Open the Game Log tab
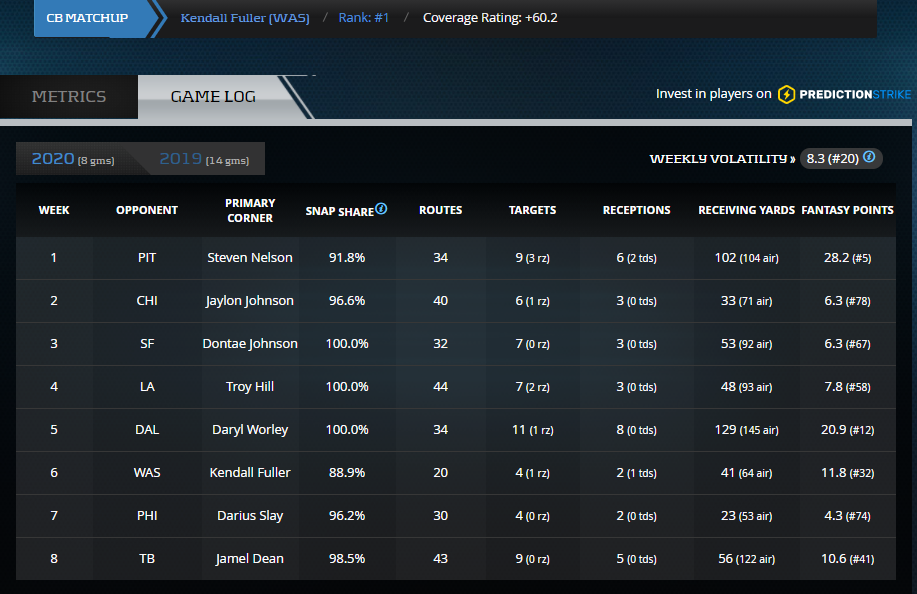This screenshot has width=917, height=594. click(x=213, y=97)
